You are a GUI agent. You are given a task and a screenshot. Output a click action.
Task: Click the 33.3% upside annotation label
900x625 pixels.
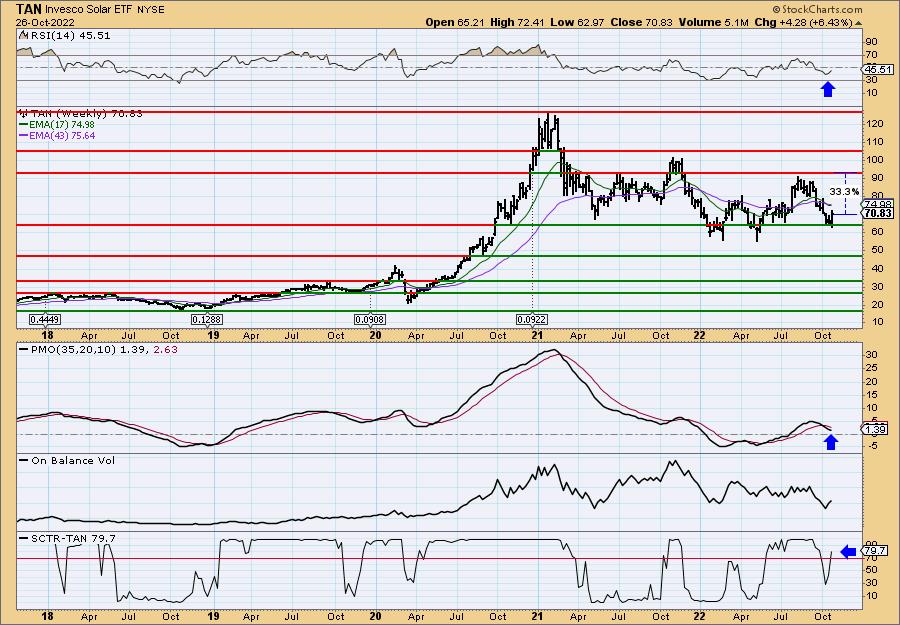point(844,191)
